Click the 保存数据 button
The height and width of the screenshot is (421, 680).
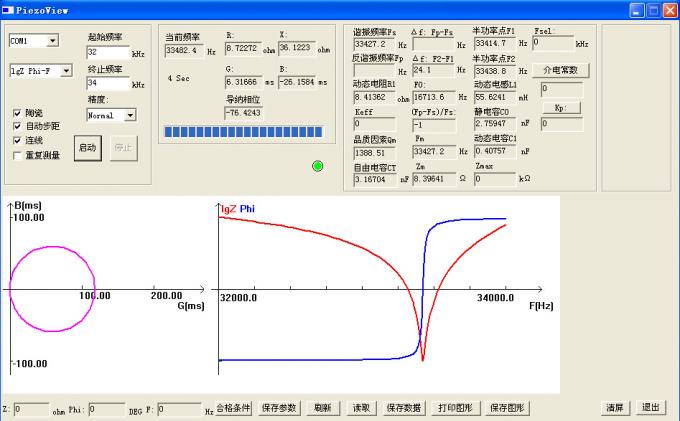click(x=404, y=408)
